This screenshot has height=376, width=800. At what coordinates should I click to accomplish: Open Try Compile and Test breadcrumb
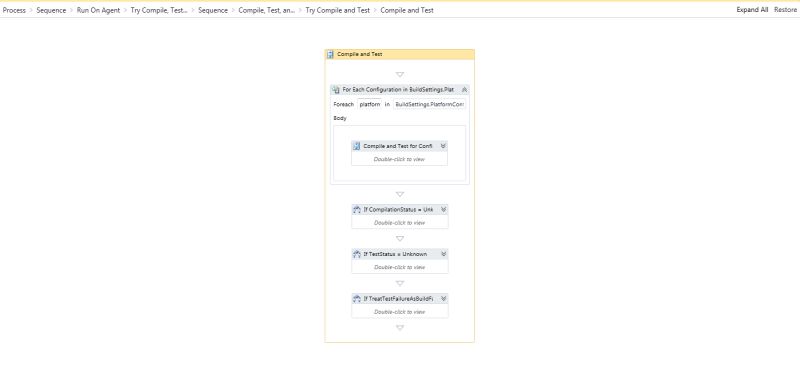[338, 10]
